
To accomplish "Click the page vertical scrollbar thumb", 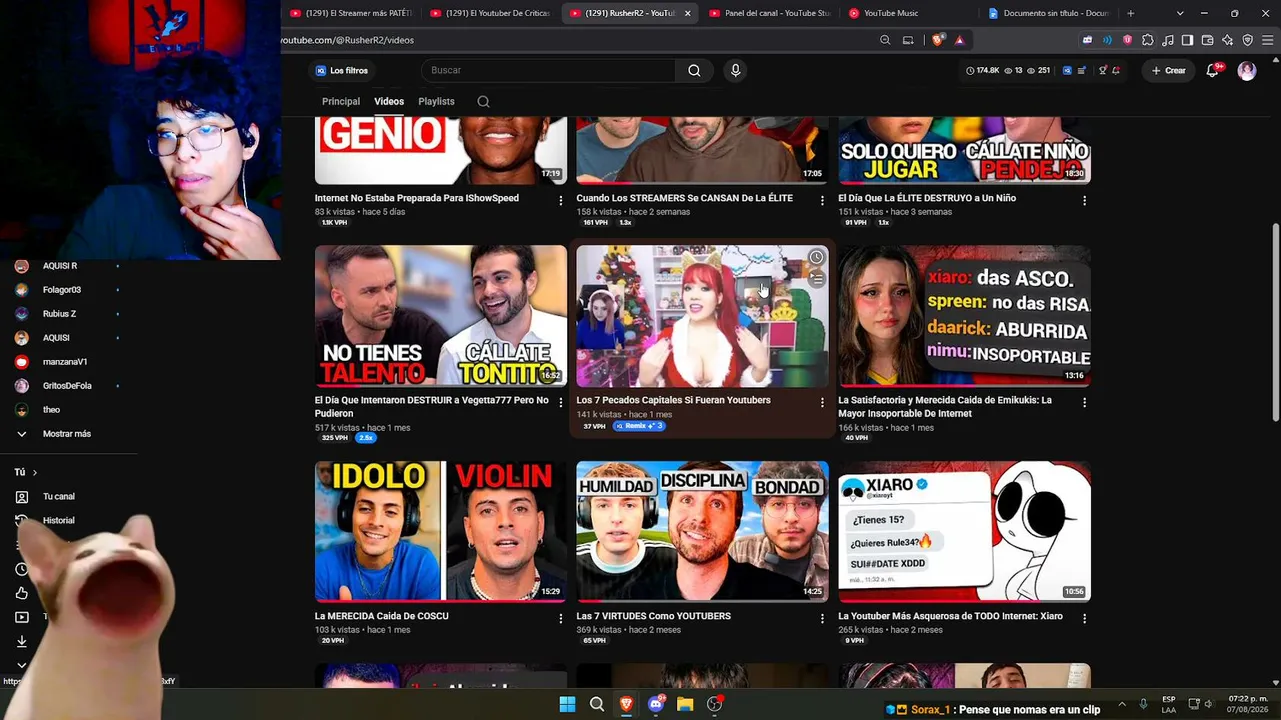I will coord(1275,322).
